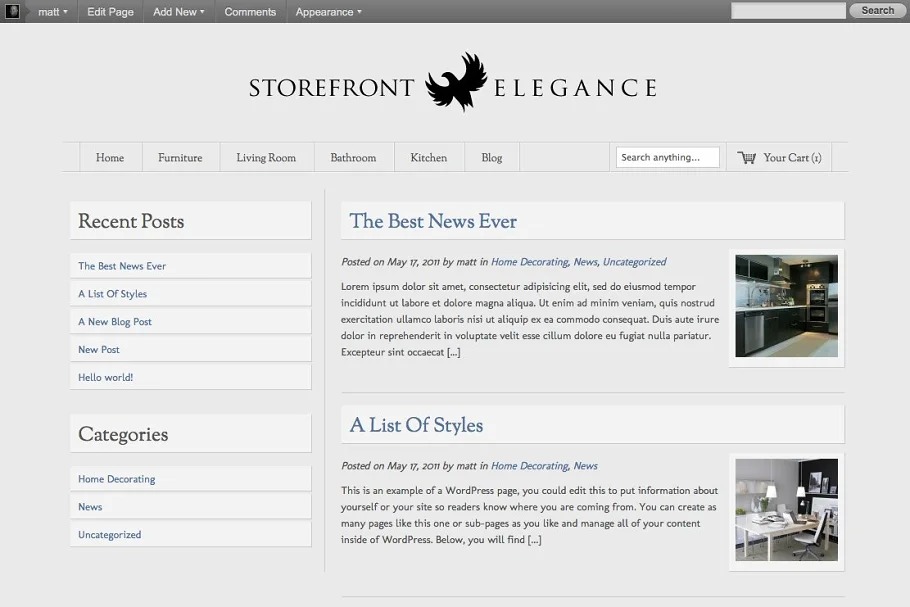Image resolution: width=910 pixels, height=607 pixels.
Task: Open the Living Room navigation tab
Action: click(x=266, y=158)
